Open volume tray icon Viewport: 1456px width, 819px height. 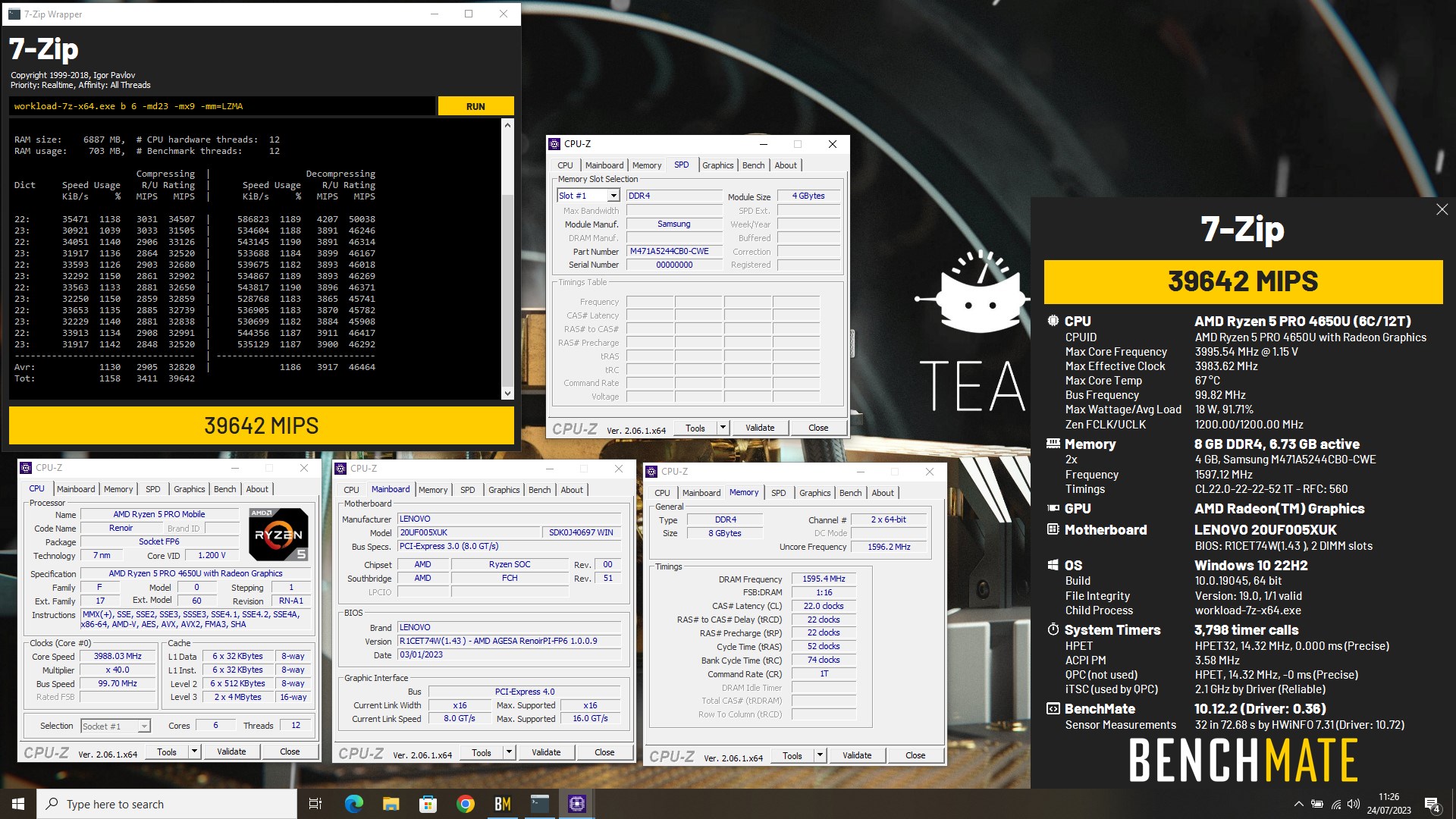(x=1354, y=804)
